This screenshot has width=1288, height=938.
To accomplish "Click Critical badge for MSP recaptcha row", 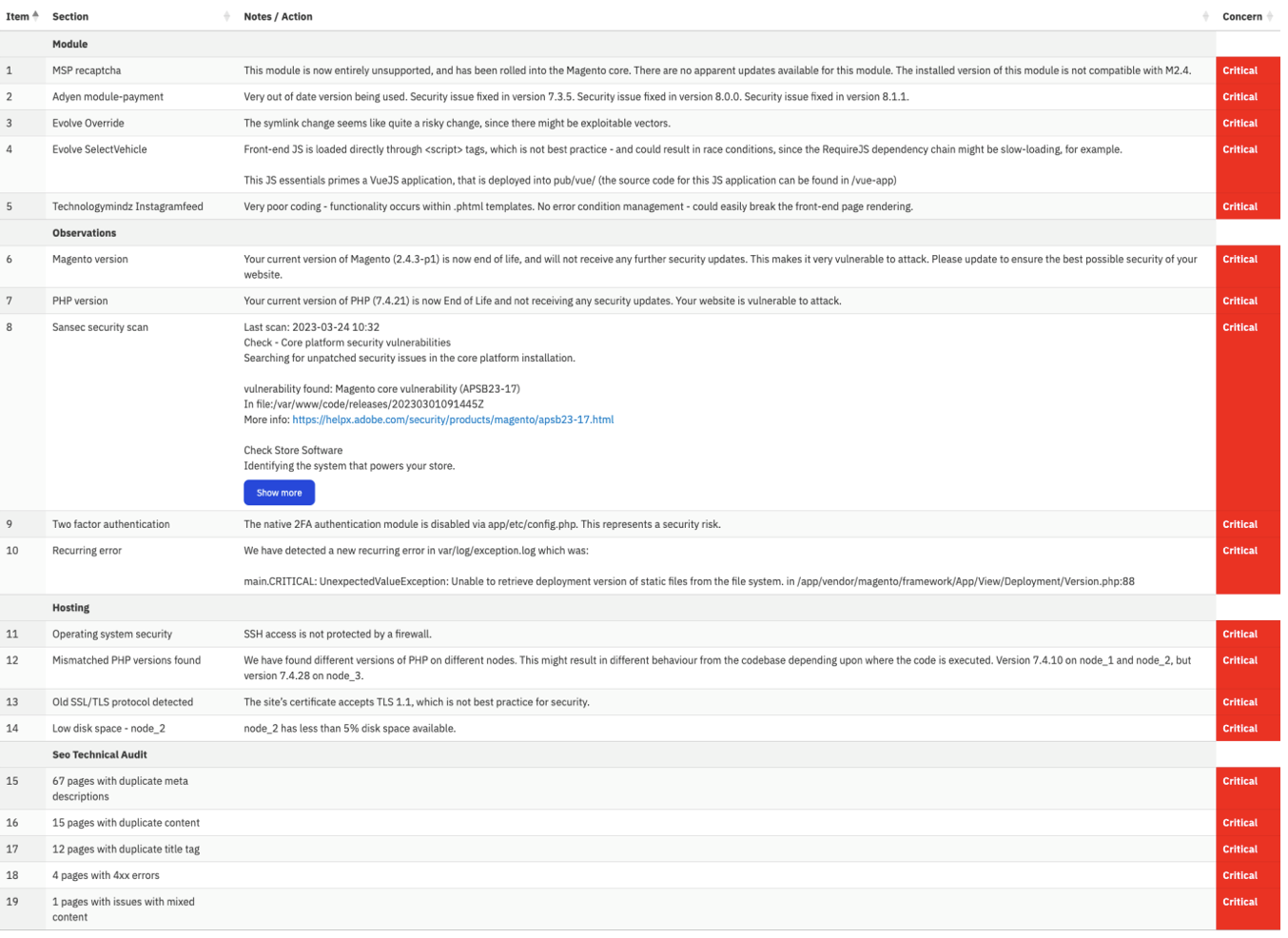I will [1247, 70].
